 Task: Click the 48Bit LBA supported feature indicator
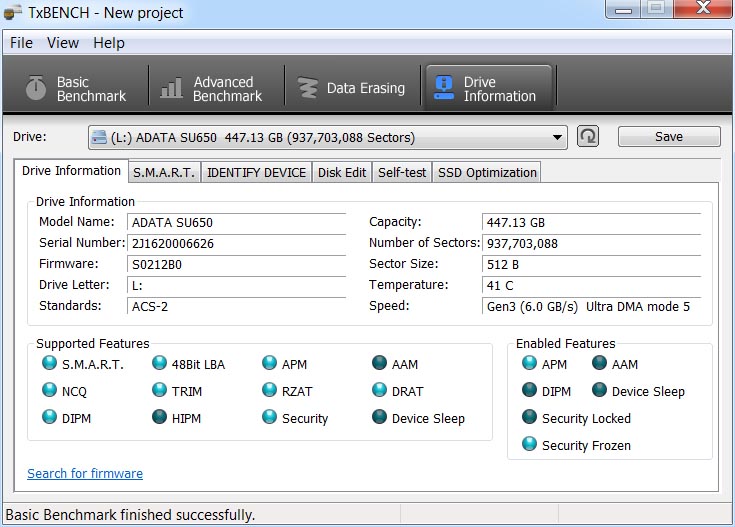[x=159, y=363]
